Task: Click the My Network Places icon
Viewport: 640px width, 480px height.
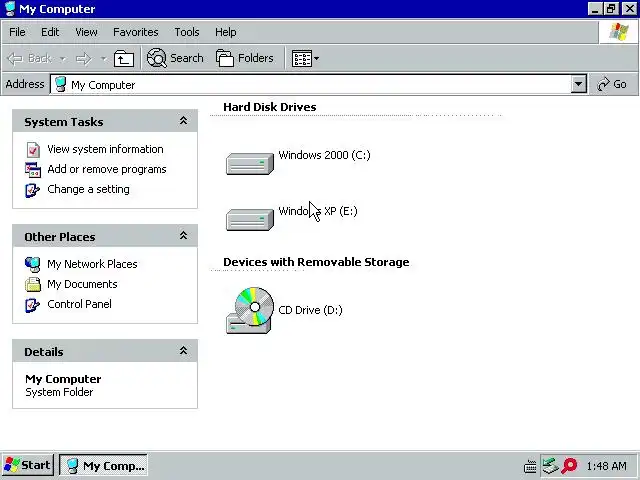Action: click(x=33, y=264)
